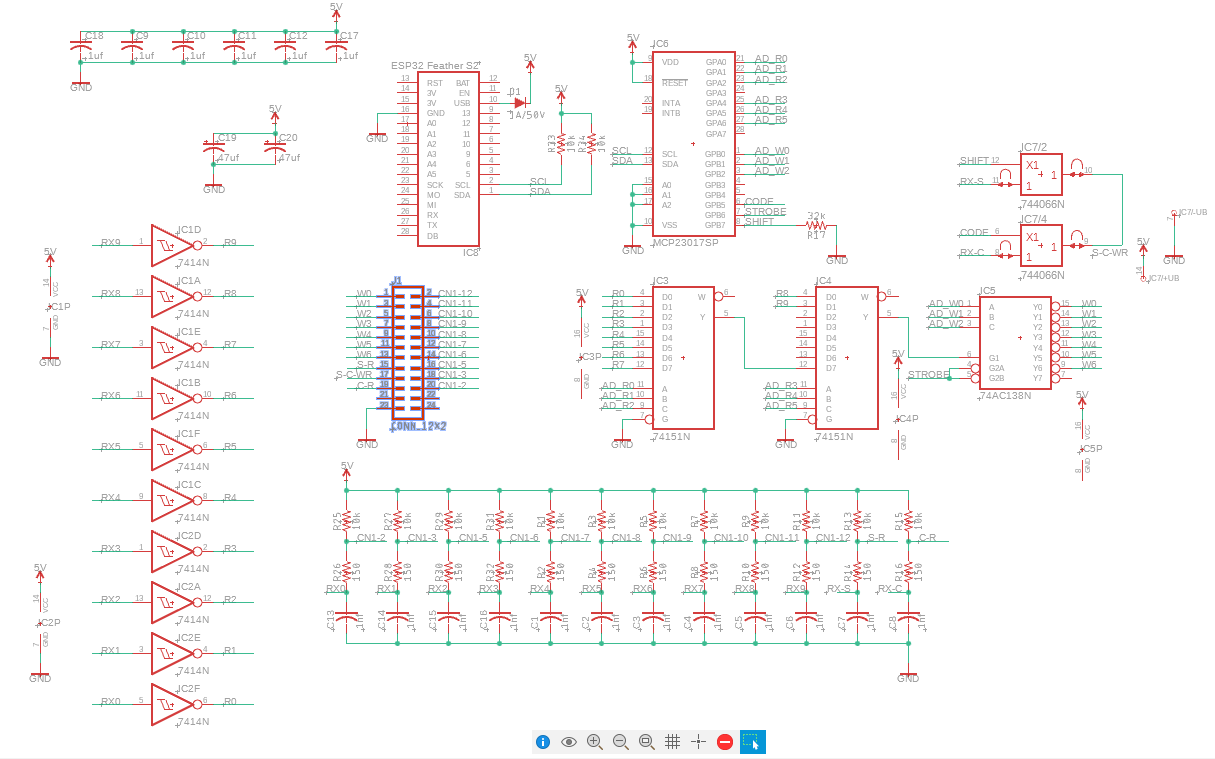Select the IC7/2 744066N switch
1215x759 pixels.
1041,174
